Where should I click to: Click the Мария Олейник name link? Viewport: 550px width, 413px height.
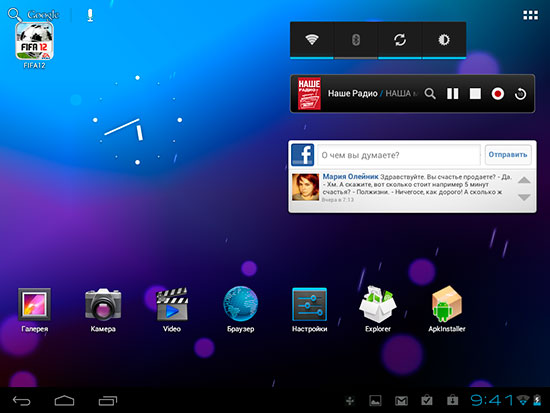[x=350, y=176]
